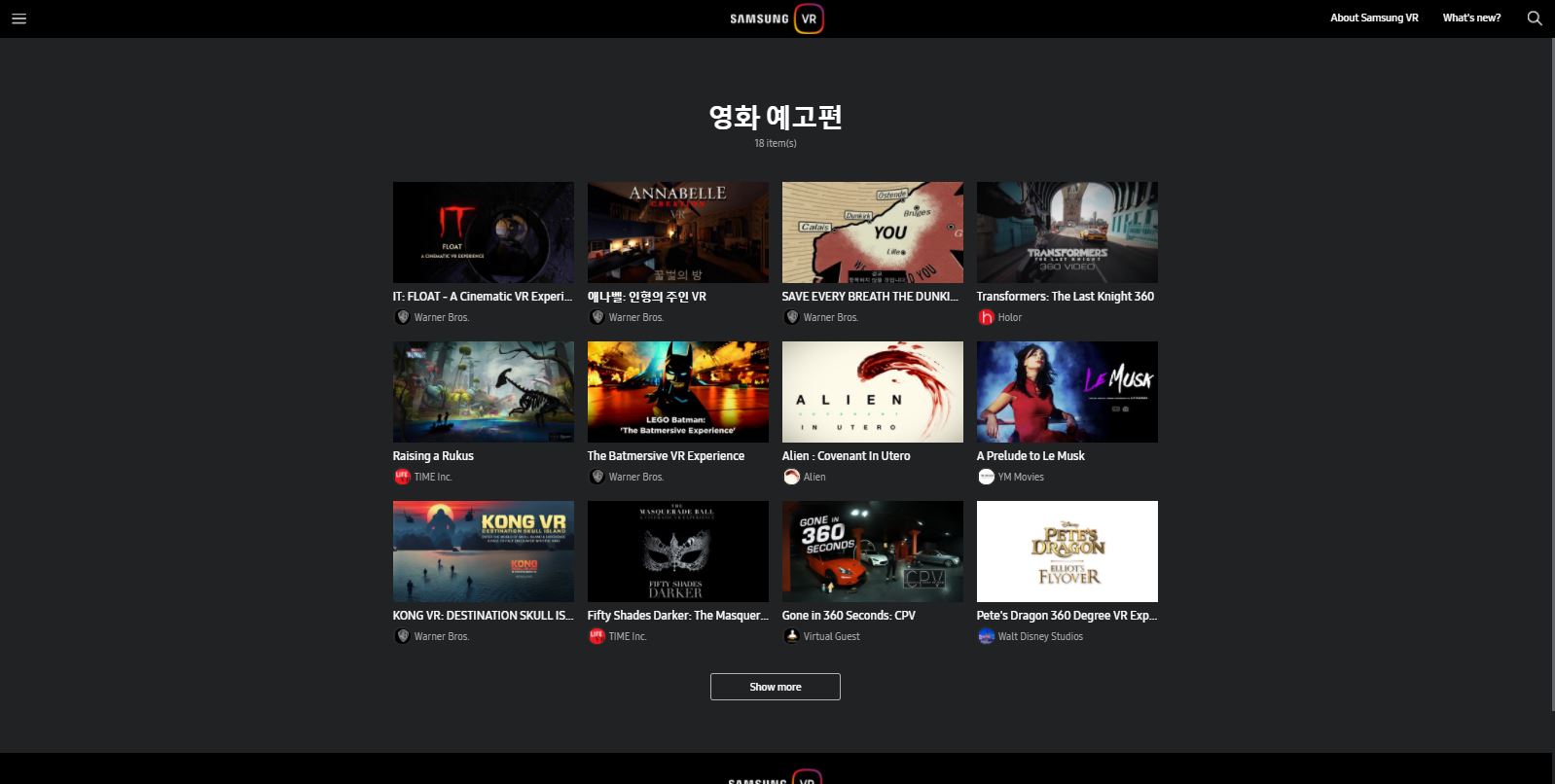Click title Raising a Rukus
1555x784 pixels.
(x=433, y=456)
